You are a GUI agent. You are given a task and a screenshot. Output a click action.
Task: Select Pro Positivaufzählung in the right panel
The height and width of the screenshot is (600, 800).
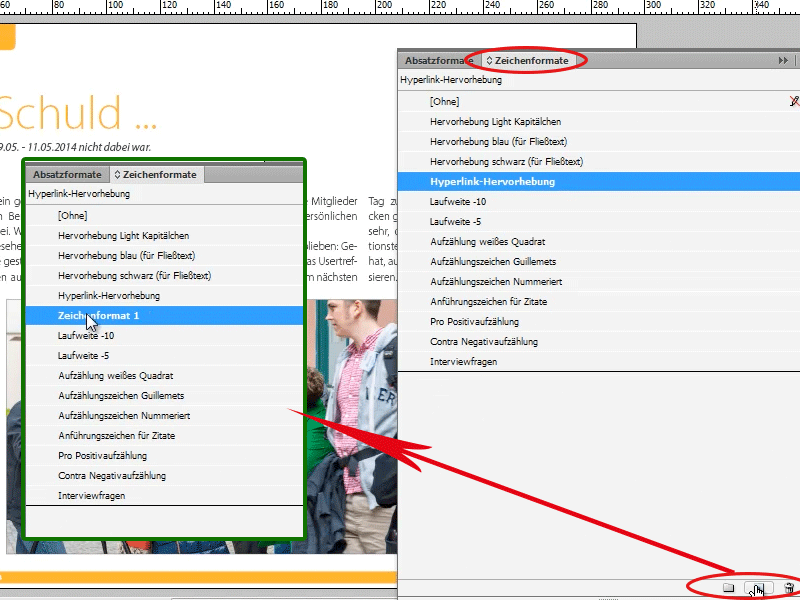598,321
